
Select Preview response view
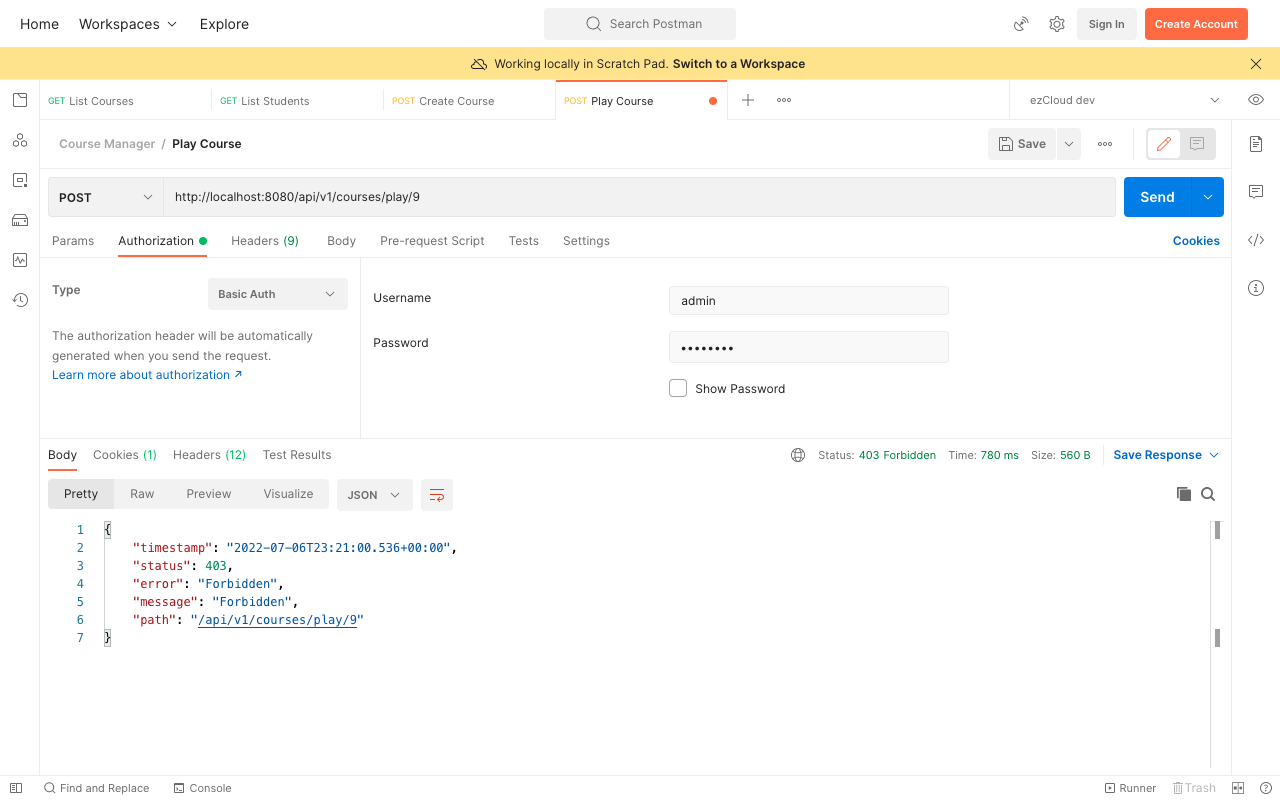click(x=209, y=494)
